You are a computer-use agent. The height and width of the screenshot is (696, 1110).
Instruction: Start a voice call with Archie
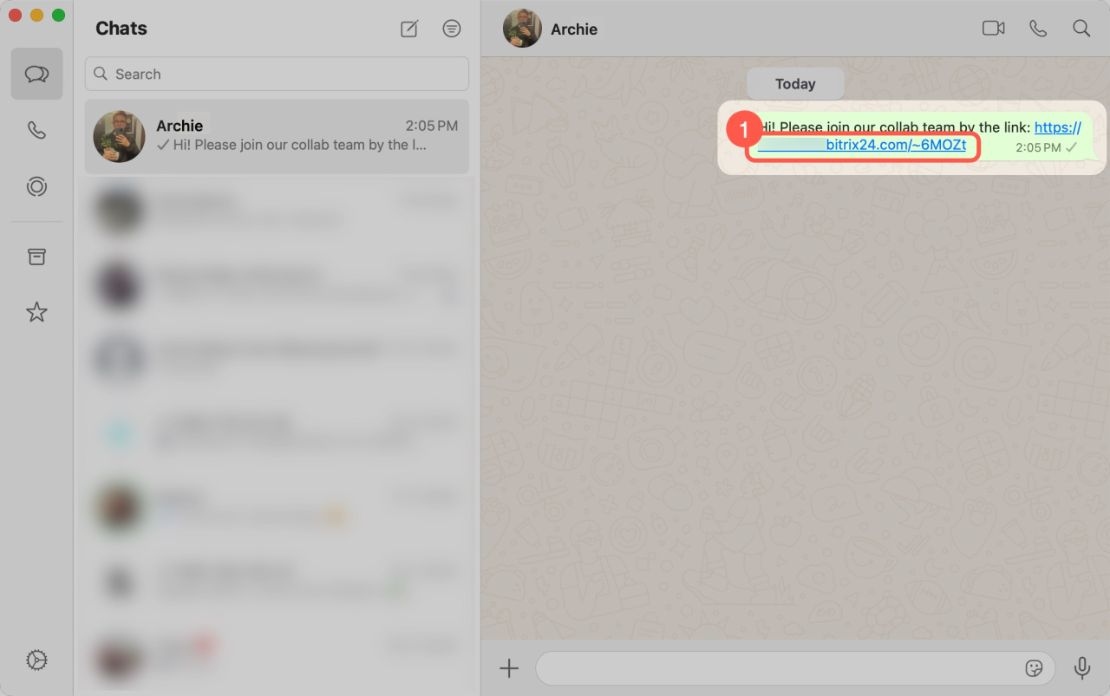1038,28
